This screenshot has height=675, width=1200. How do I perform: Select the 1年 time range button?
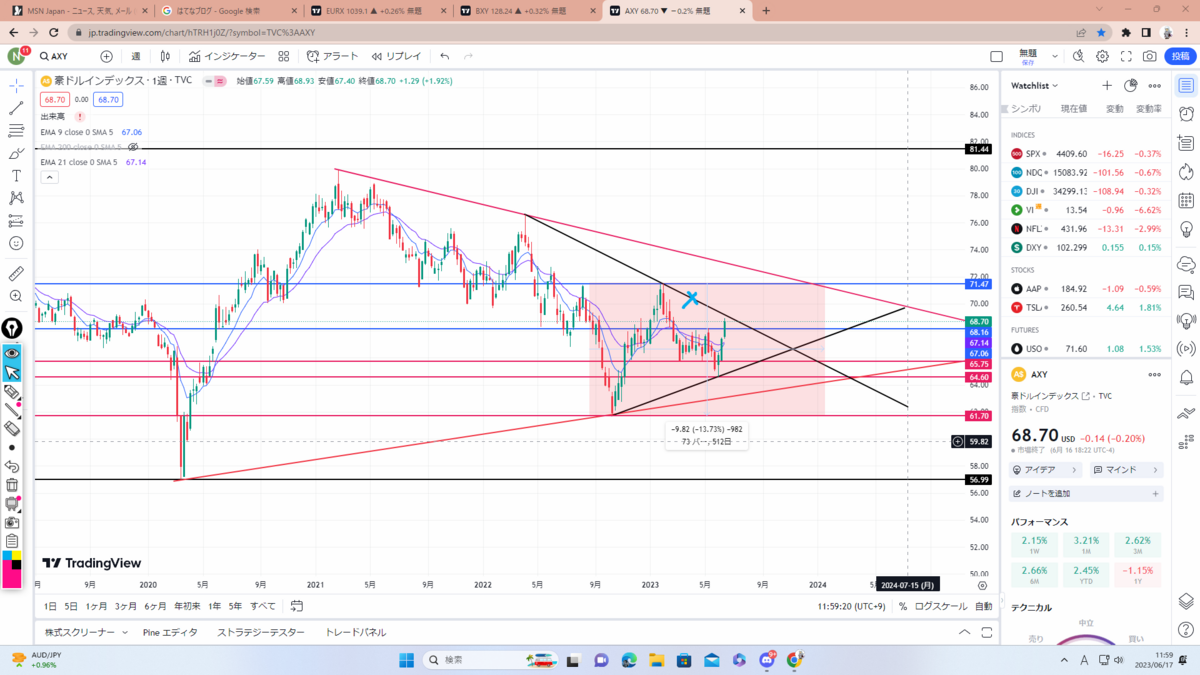215,606
